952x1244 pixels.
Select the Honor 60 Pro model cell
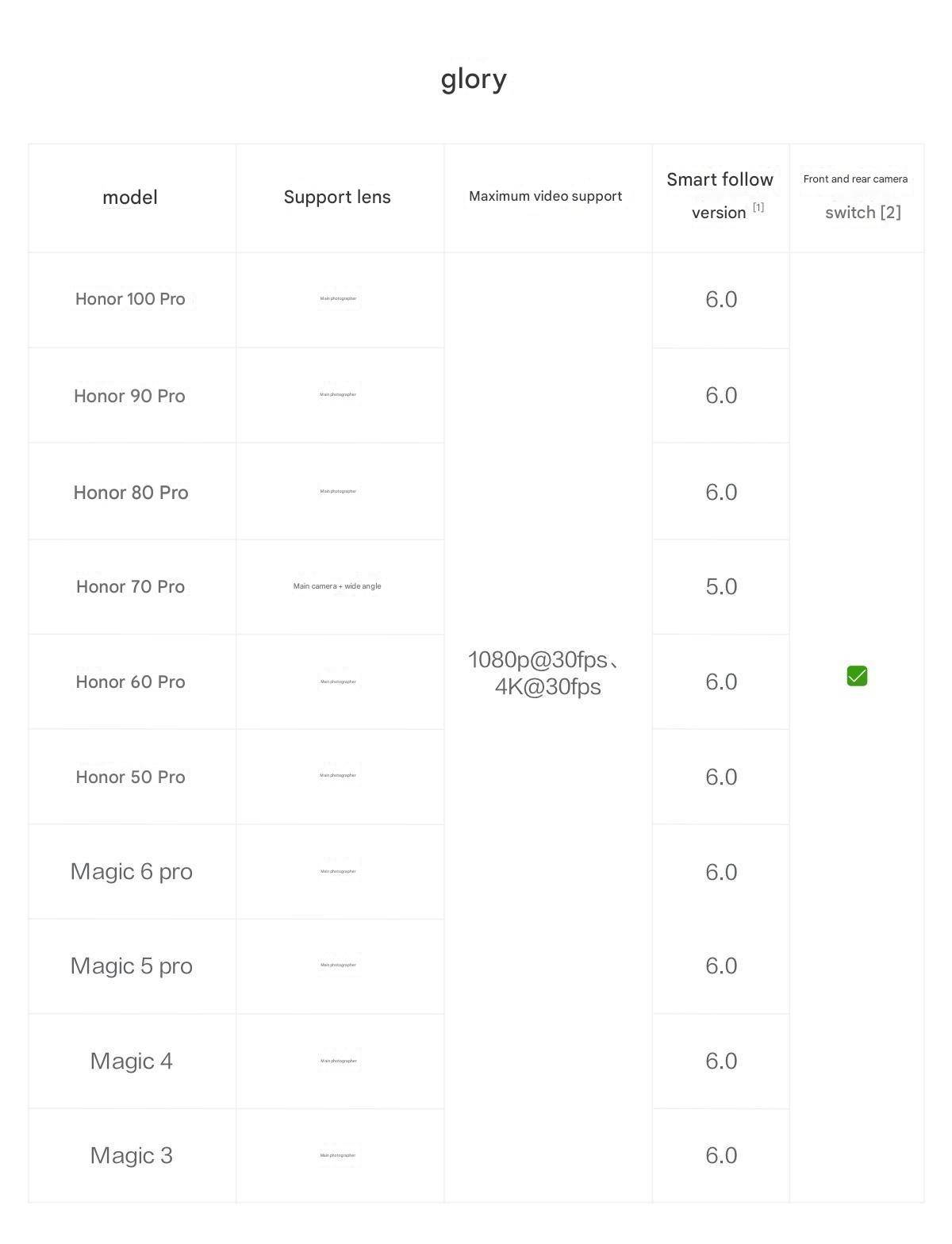click(x=131, y=682)
